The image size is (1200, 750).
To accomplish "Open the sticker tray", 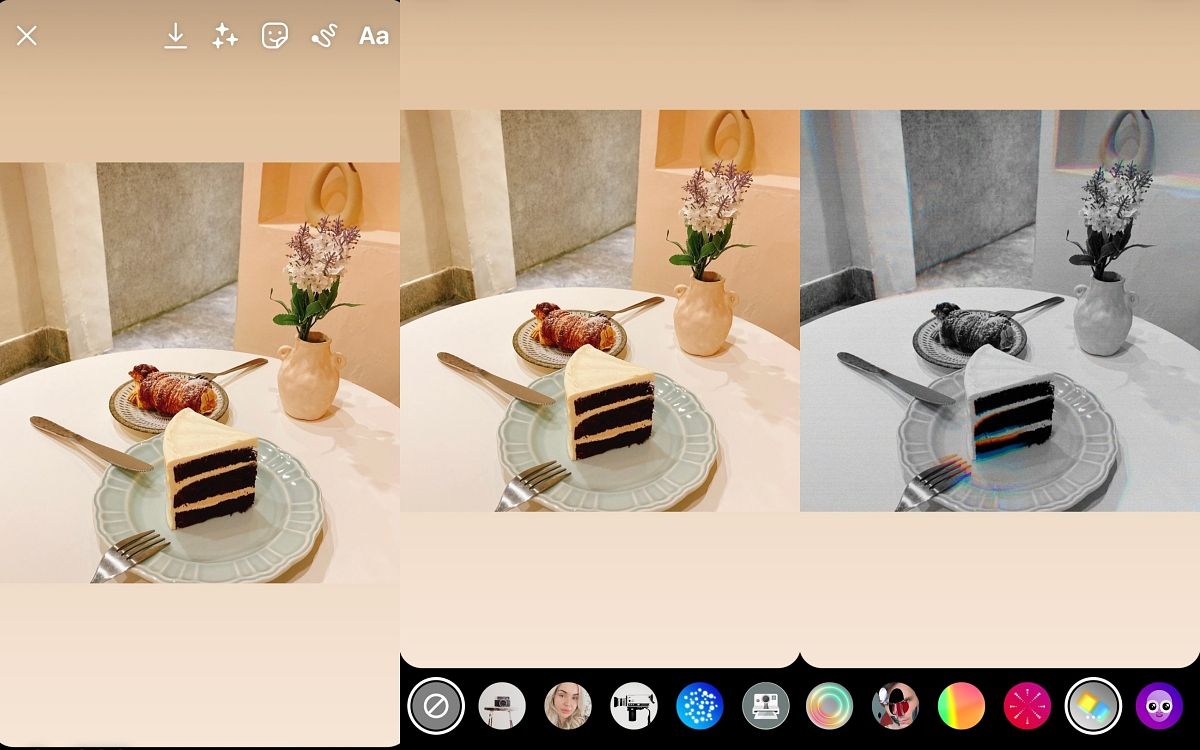I will (x=274, y=36).
